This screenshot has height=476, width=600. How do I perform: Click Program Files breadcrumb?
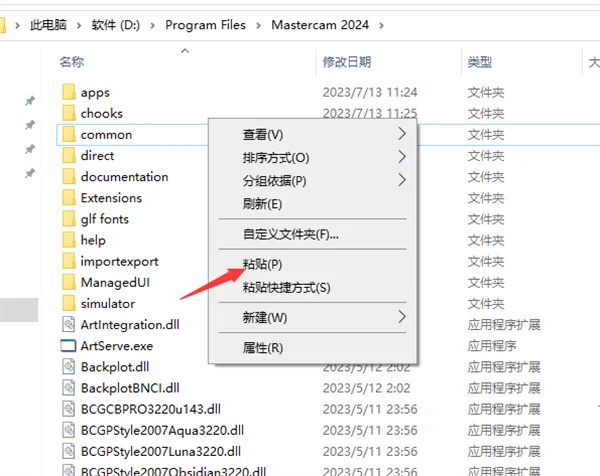point(205,25)
